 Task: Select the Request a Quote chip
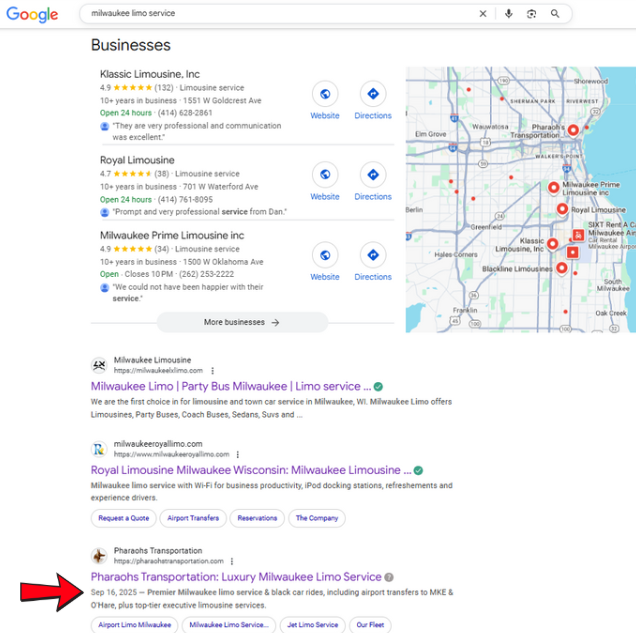click(x=124, y=518)
